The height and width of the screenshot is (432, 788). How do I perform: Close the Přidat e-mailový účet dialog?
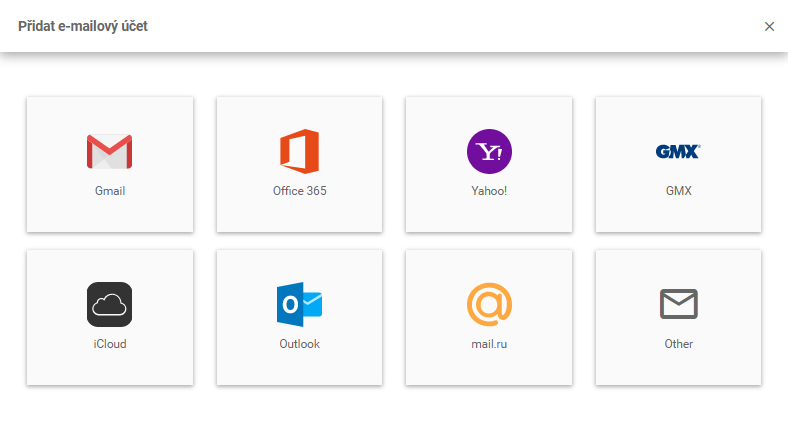click(x=769, y=26)
